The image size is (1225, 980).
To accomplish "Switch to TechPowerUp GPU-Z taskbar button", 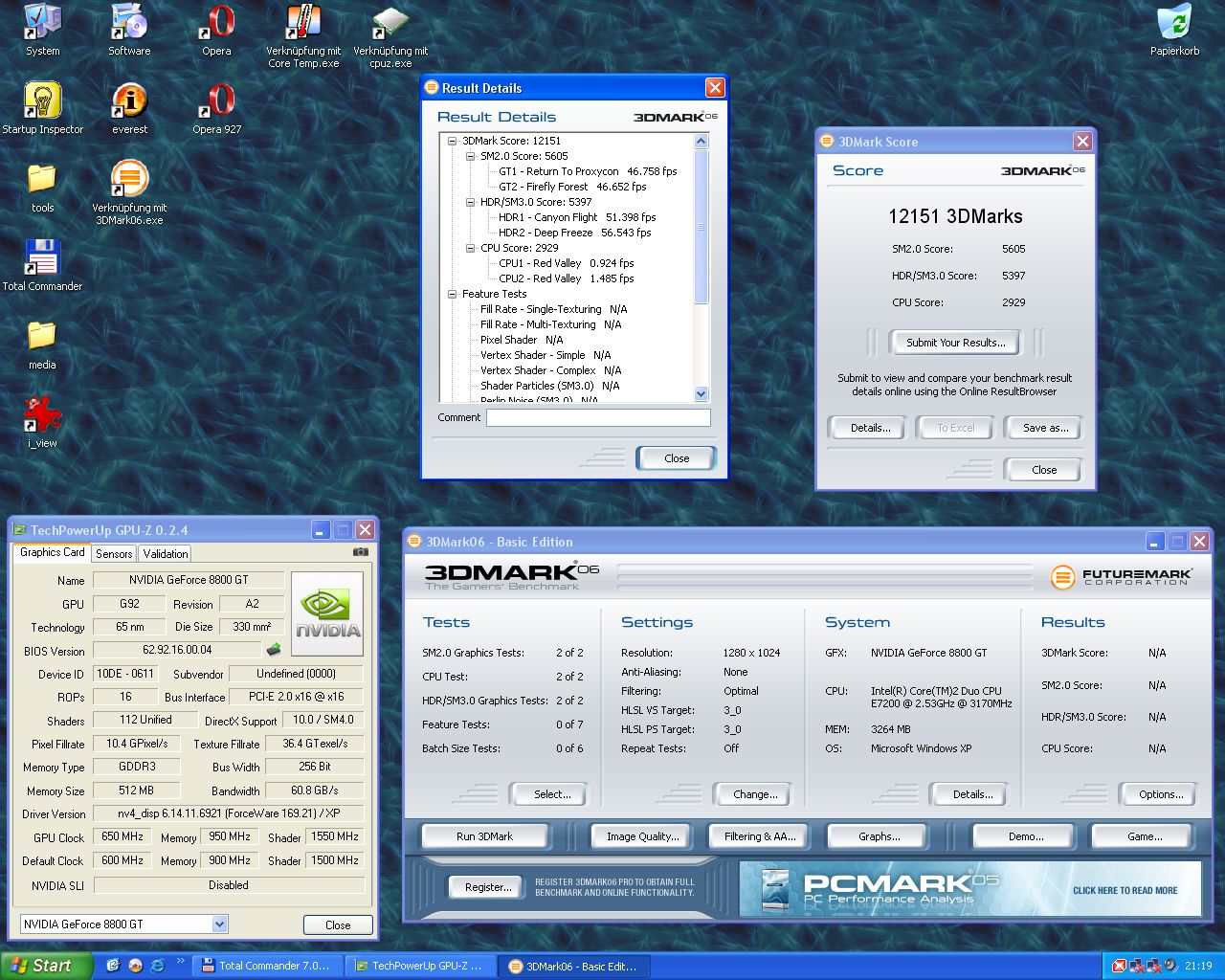I will click(x=420, y=966).
